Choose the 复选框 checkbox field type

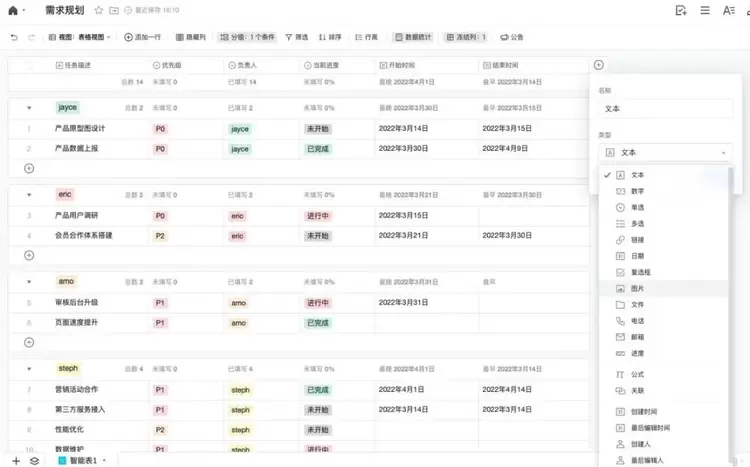(664, 272)
